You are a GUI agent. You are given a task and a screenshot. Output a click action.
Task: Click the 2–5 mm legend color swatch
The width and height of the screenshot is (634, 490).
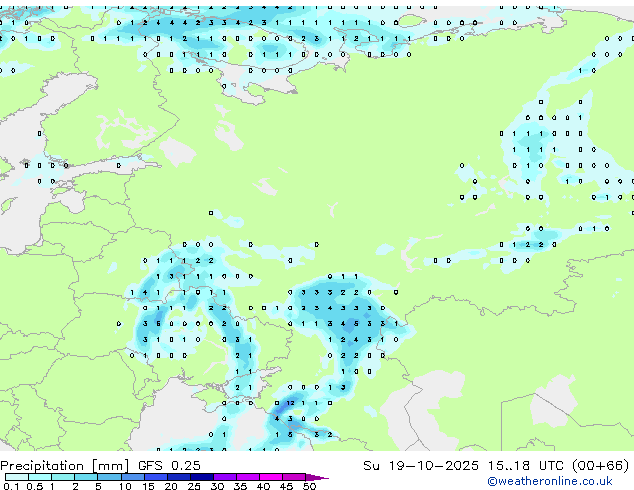86,477
